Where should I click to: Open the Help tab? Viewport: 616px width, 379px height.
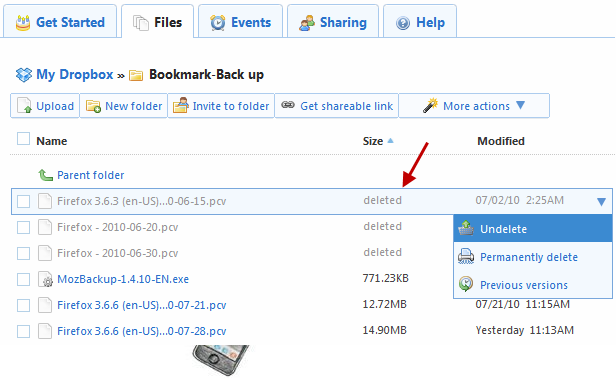420,21
